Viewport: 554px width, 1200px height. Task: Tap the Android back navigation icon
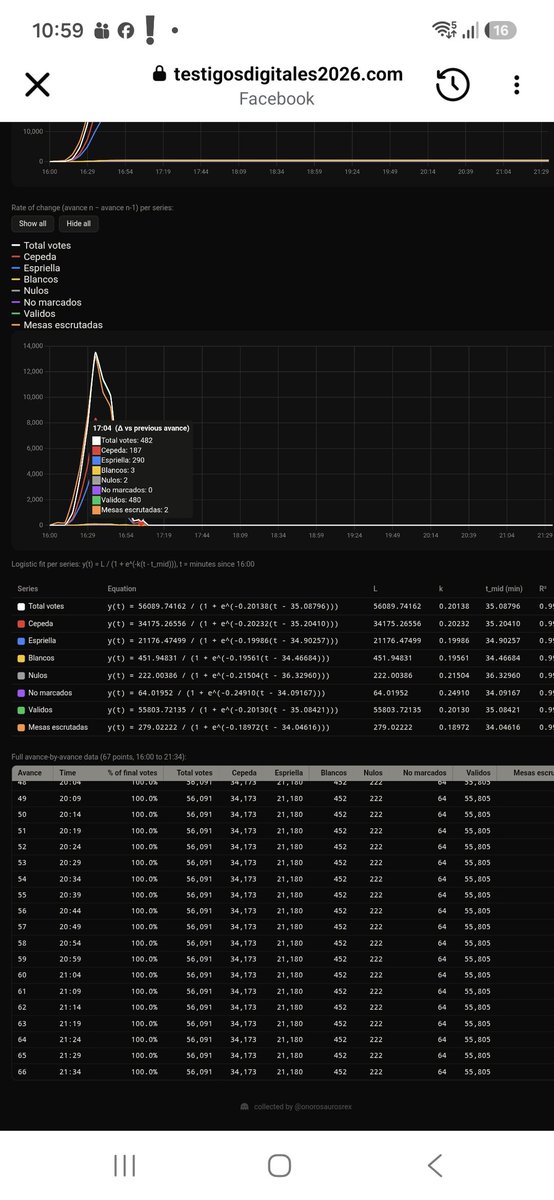tap(434, 1165)
